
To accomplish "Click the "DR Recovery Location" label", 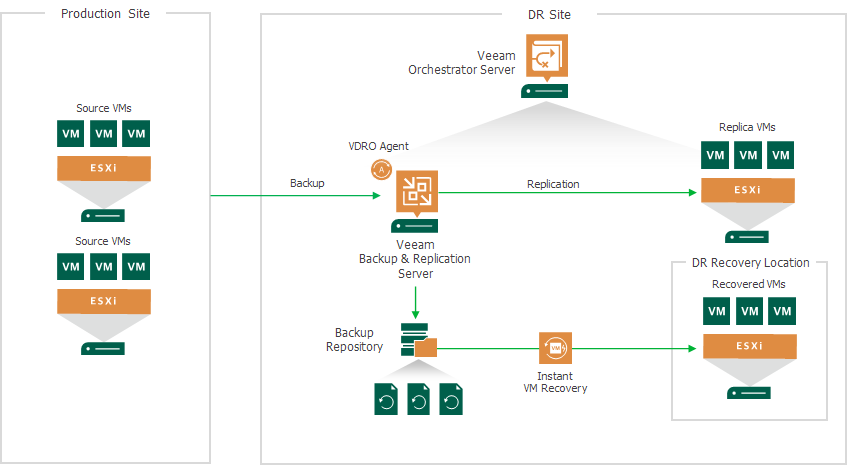I will click(x=750, y=263).
